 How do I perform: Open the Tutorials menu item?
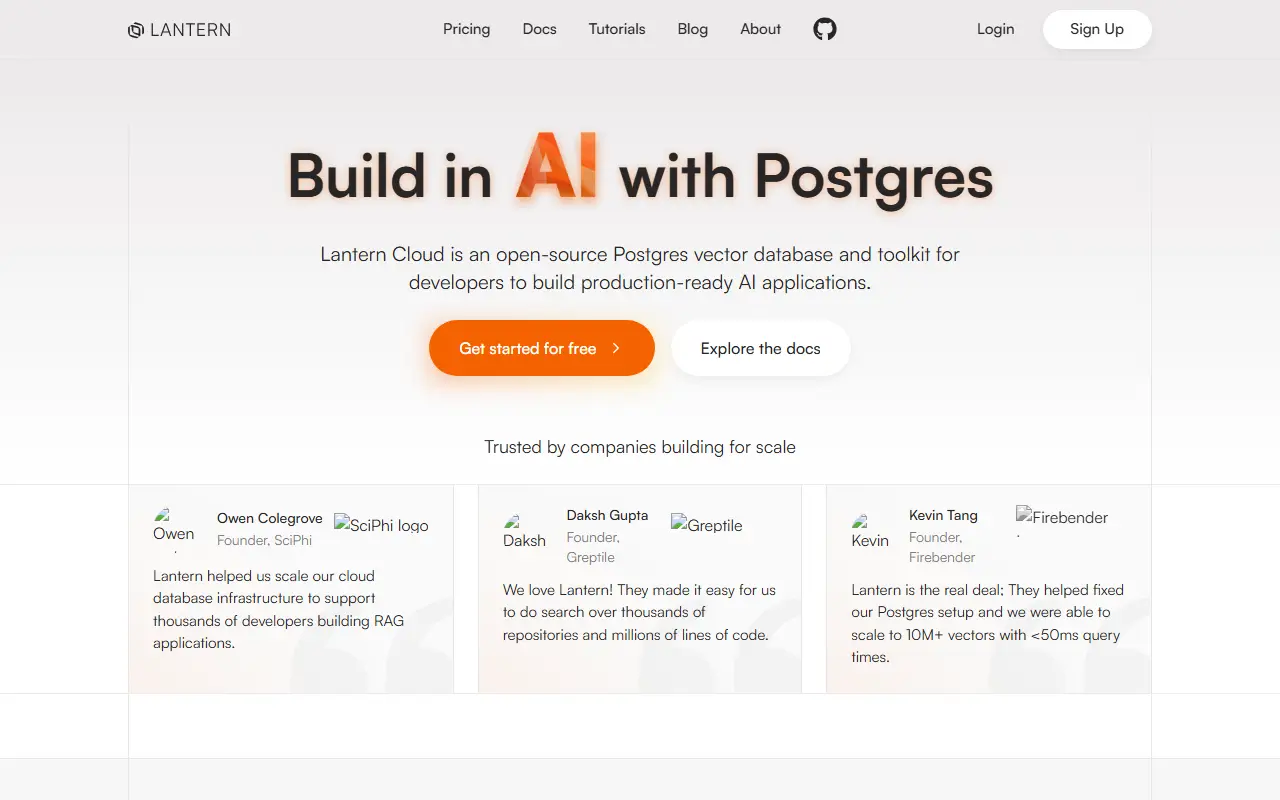tap(617, 29)
